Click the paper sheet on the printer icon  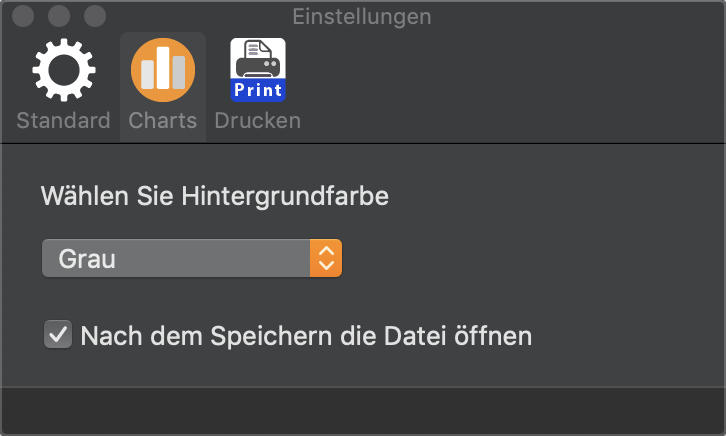(258, 49)
